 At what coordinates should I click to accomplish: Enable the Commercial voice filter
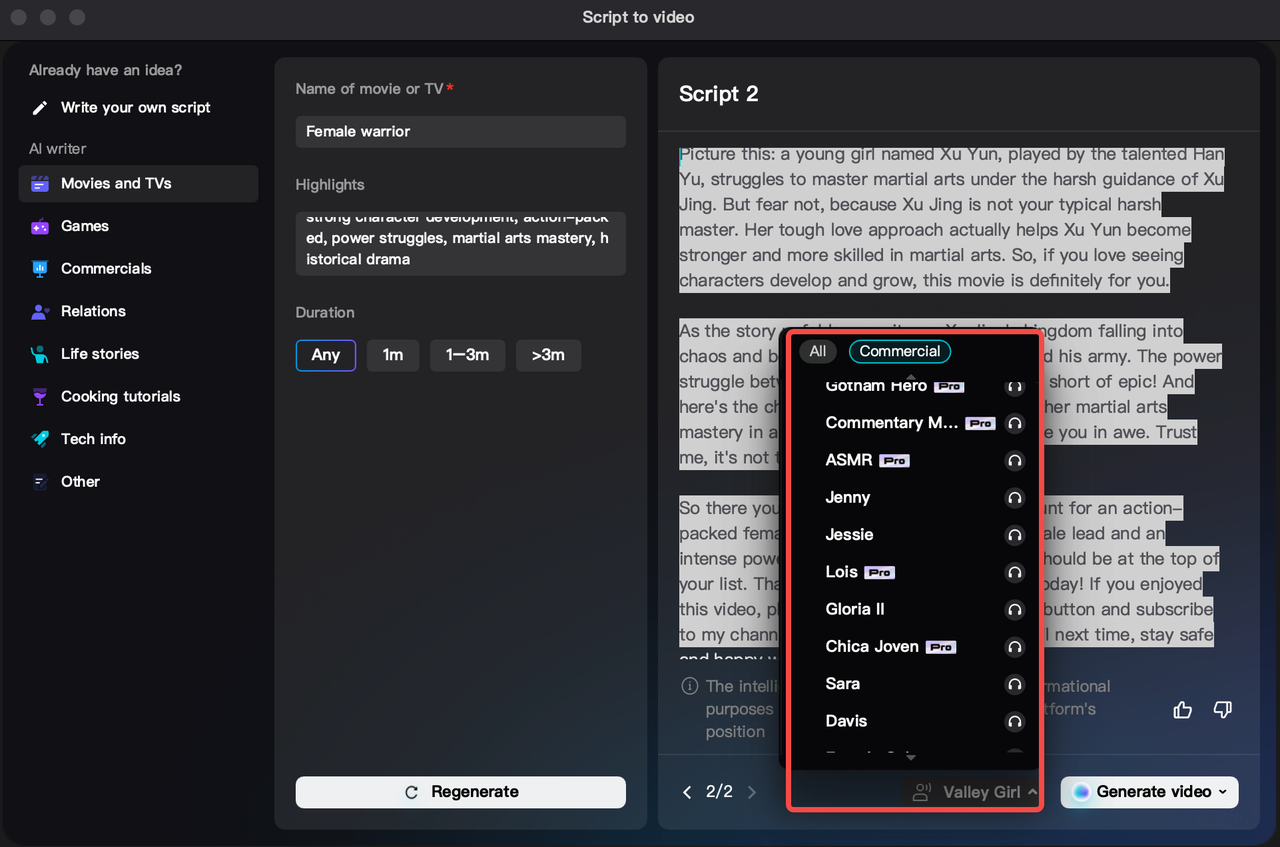899,351
